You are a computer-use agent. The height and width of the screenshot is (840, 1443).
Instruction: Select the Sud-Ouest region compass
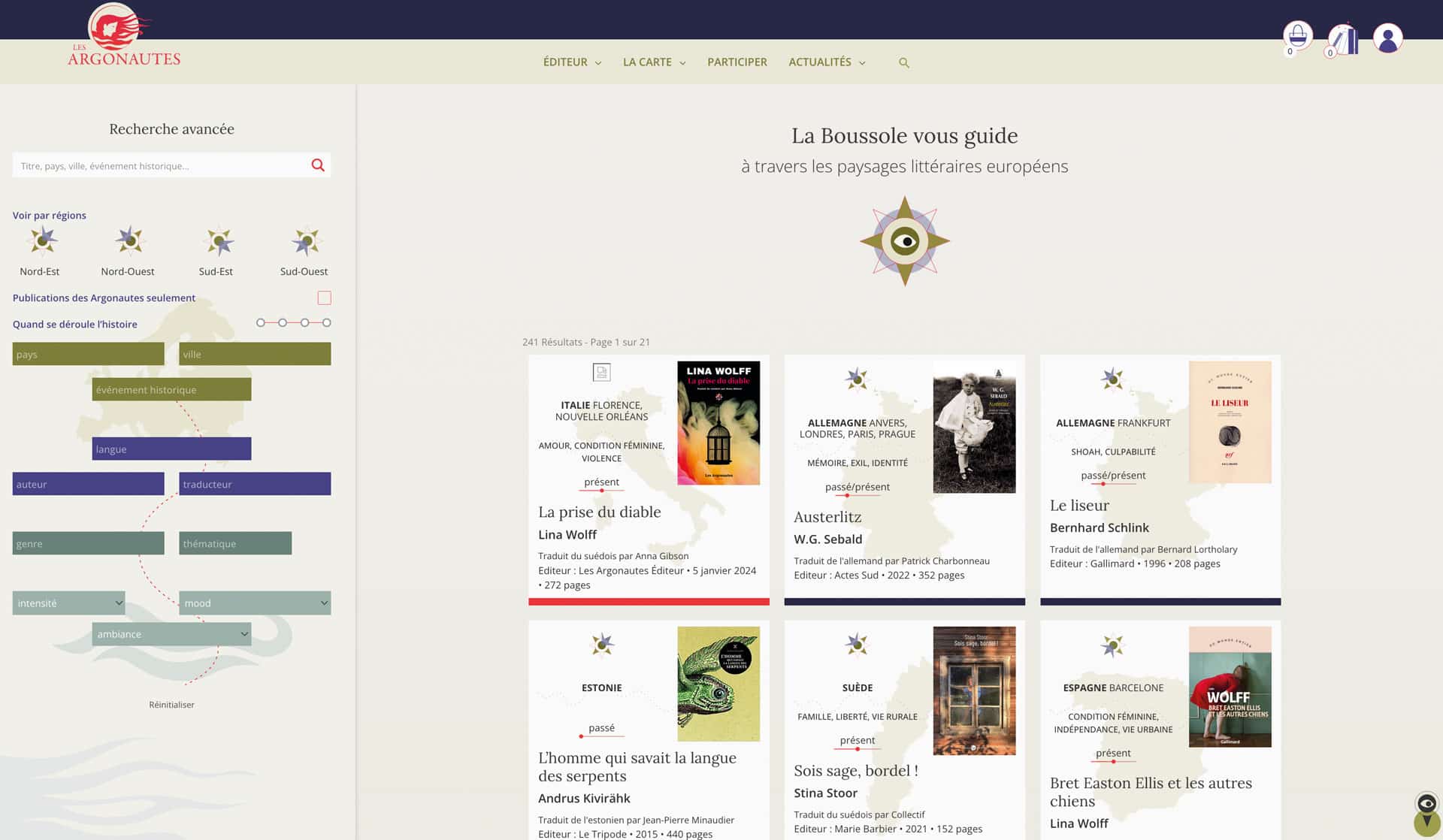coord(307,241)
